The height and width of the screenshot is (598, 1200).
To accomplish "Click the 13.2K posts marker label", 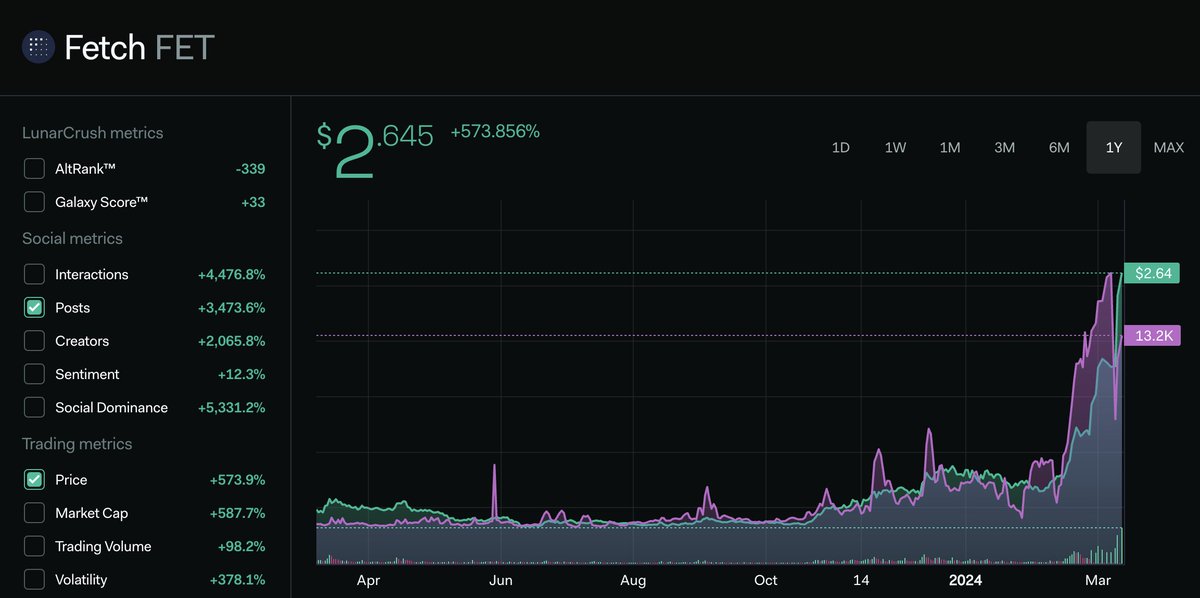I will (1152, 335).
